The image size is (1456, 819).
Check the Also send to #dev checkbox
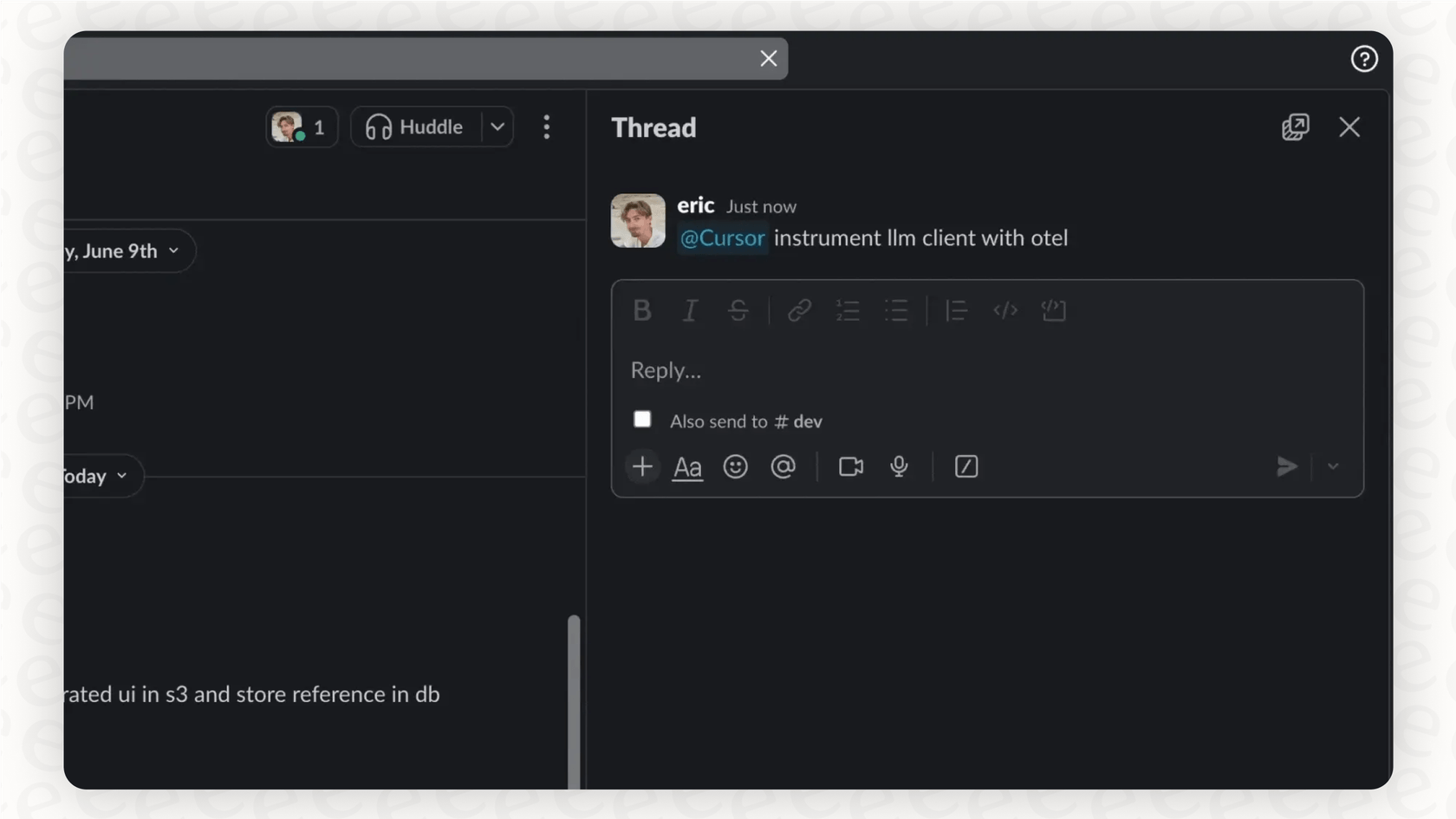642,419
